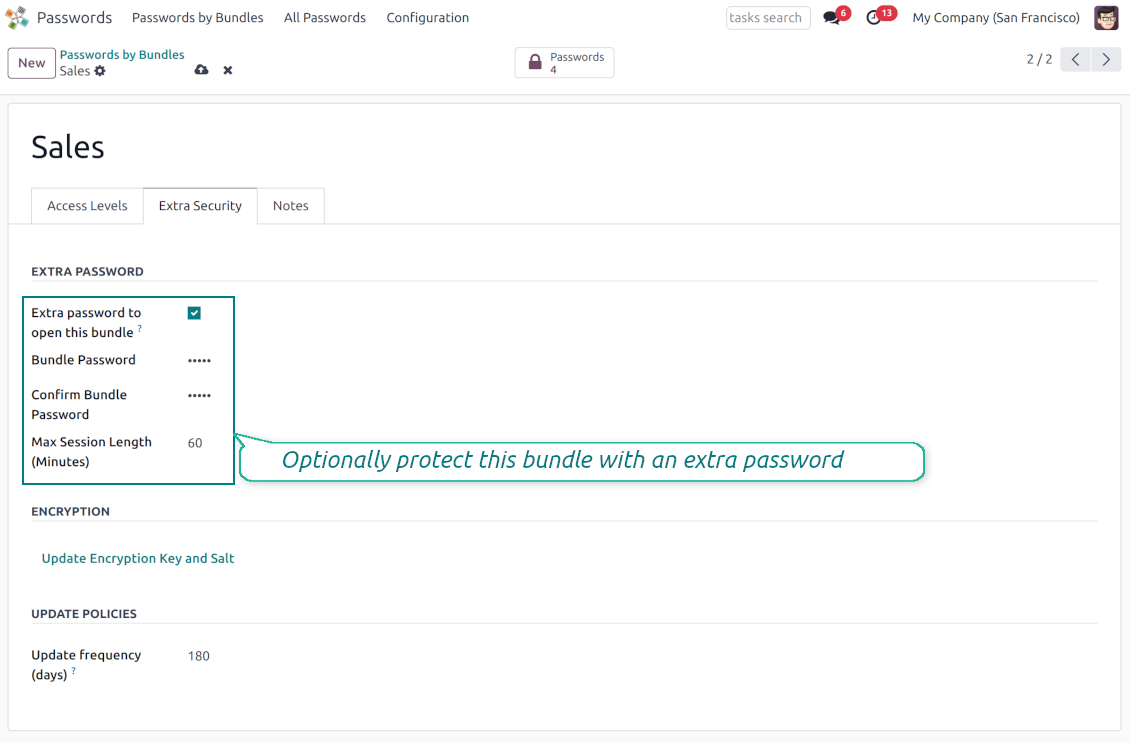This screenshot has height=743, width=1130.
Task: Go to previous record arrow
Action: (1076, 60)
